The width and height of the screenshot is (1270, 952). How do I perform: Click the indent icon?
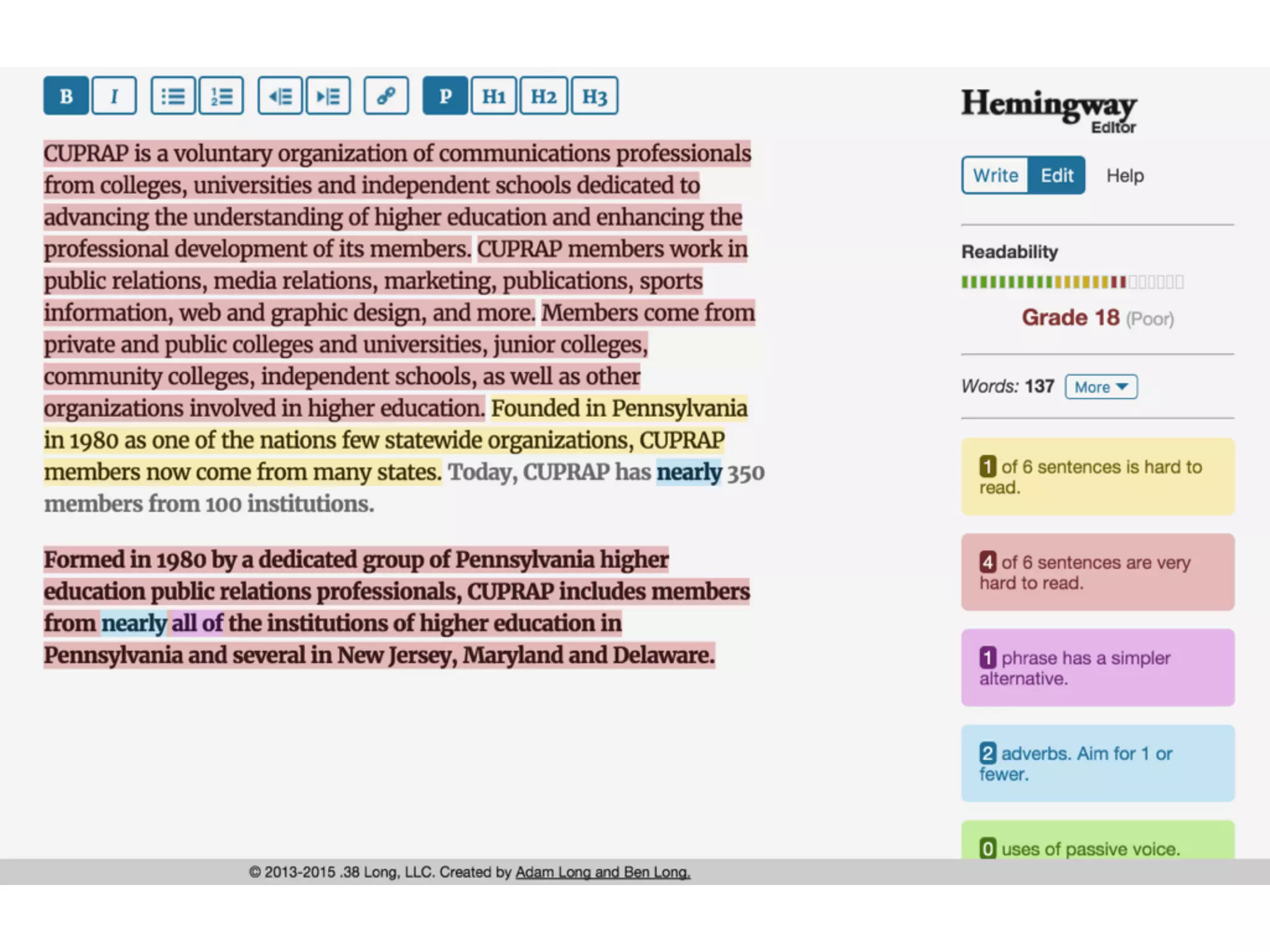click(328, 96)
